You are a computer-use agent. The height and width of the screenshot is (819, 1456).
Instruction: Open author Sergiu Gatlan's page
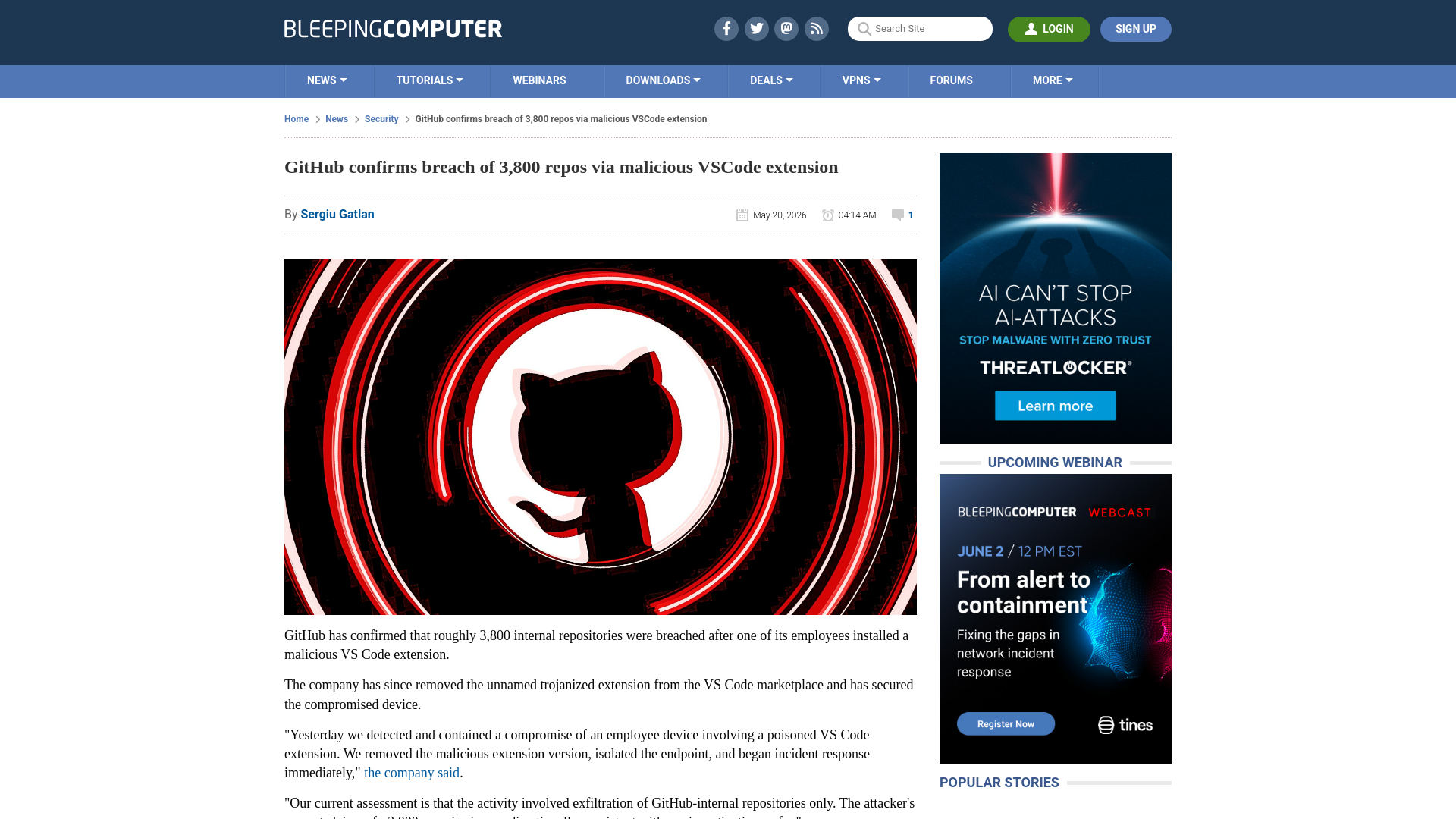click(x=337, y=215)
